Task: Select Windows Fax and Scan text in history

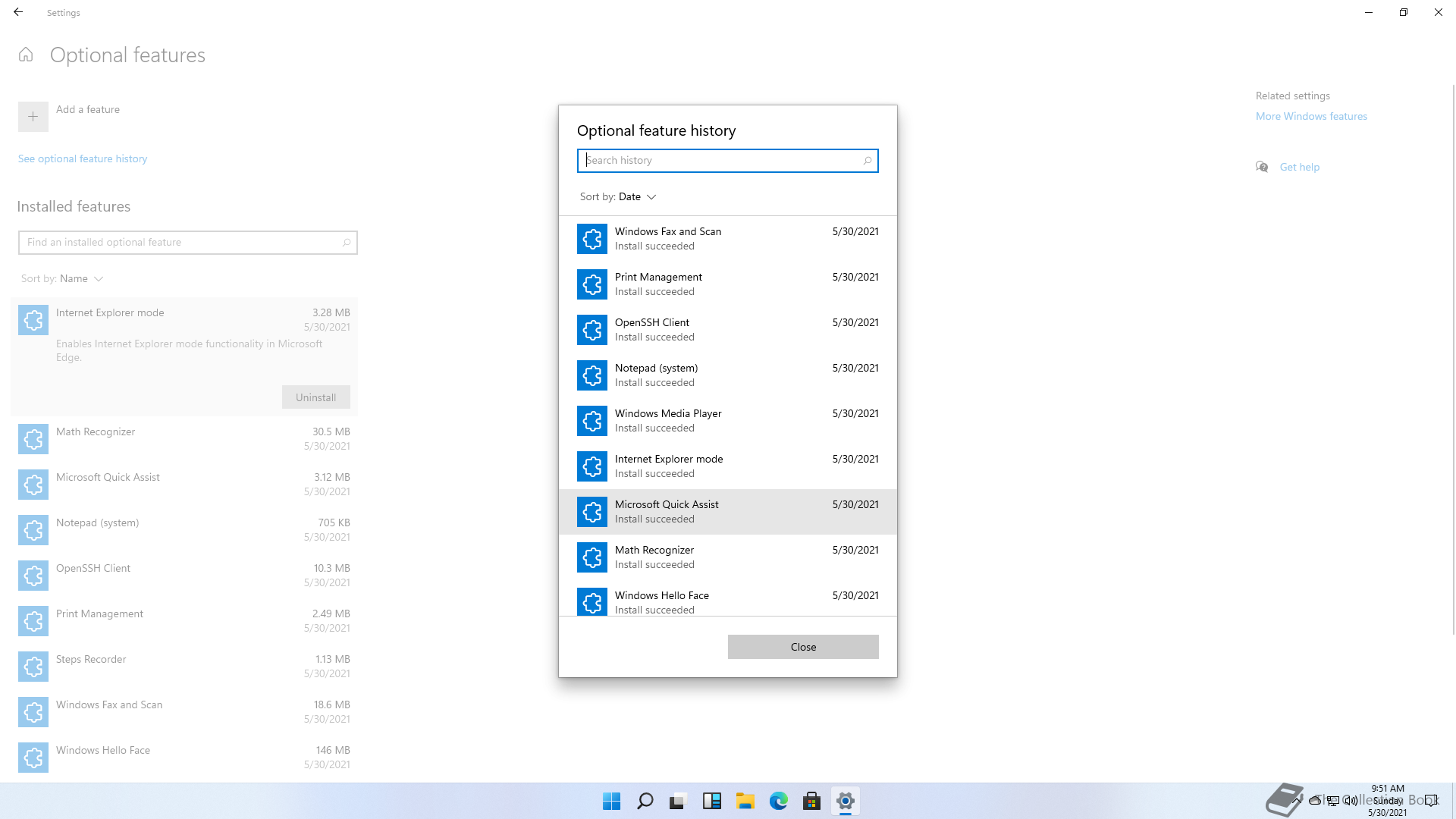Action: pos(668,231)
